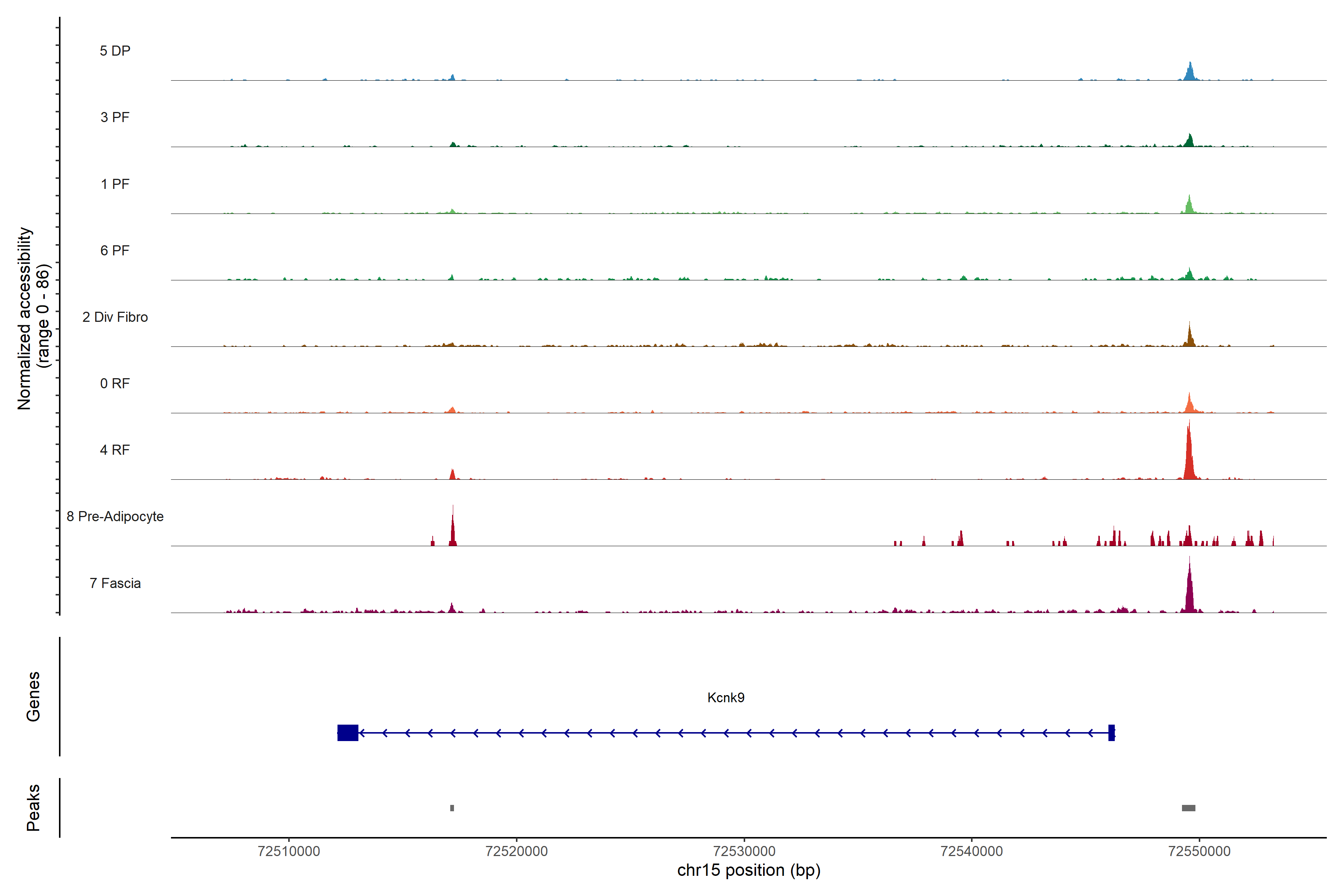The width and height of the screenshot is (1344, 896).
Task: Click the 7 Fascia track label
Action: (115, 583)
